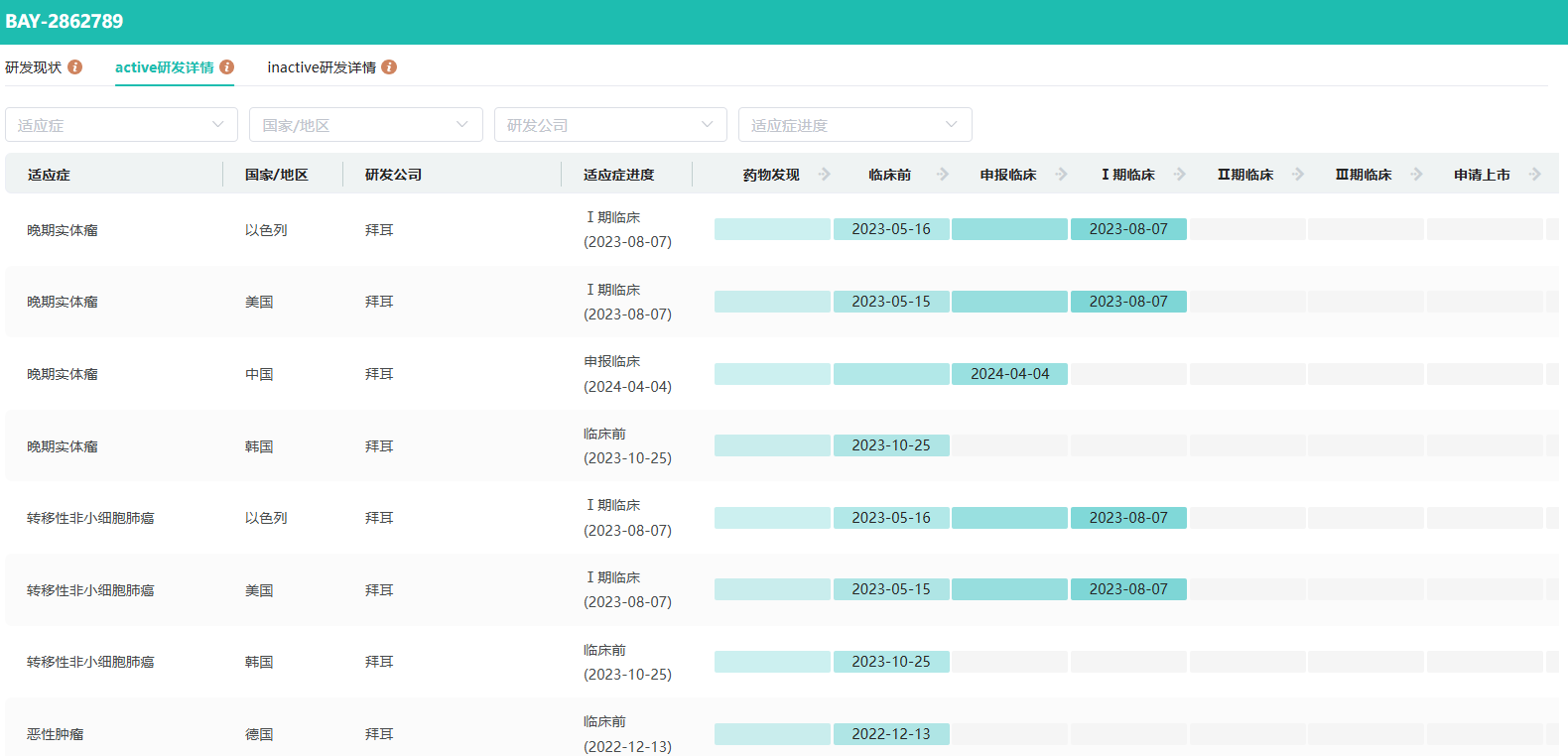Image resolution: width=1568 pixels, height=756 pixels.
Task: Click arrow icon after 药物发现 column header
Action: point(824,175)
